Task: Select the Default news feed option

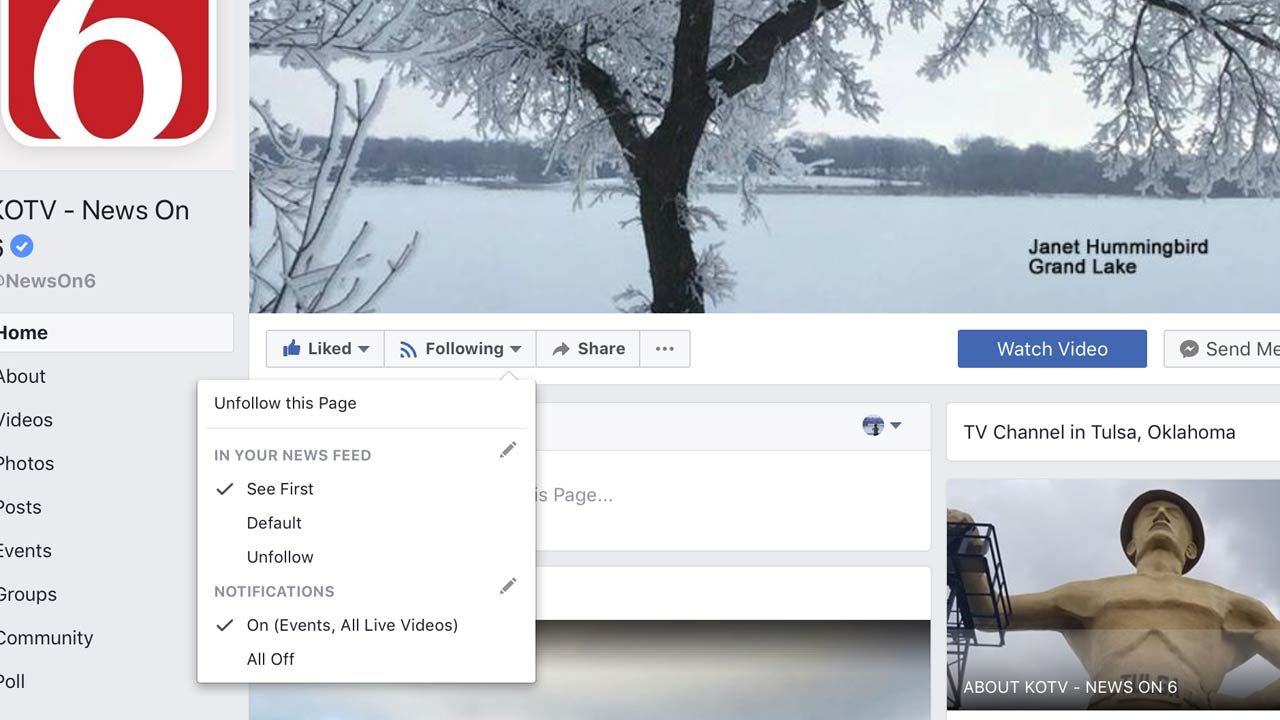Action: click(x=274, y=522)
